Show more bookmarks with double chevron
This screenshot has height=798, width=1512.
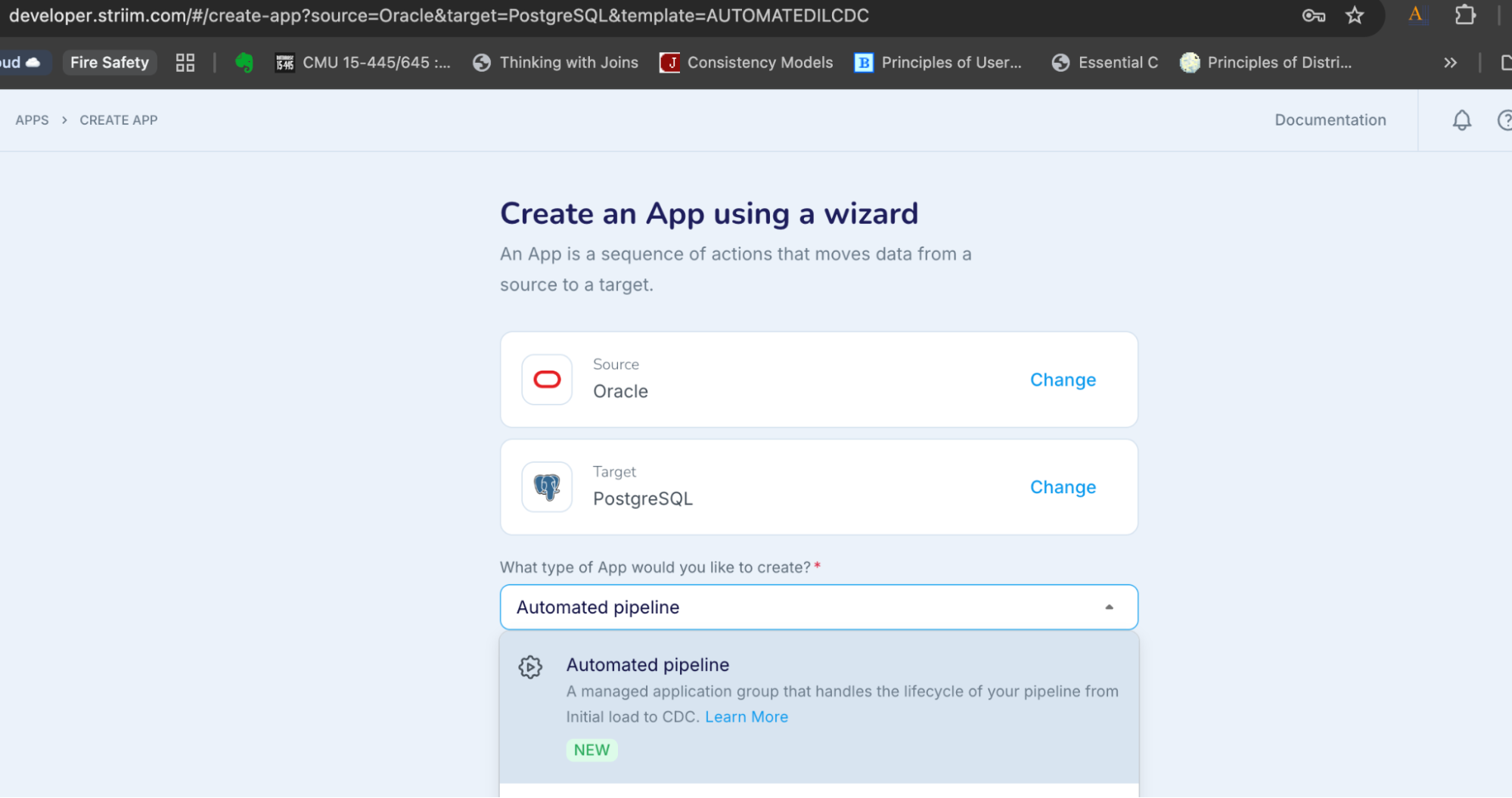(x=1450, y=63)
